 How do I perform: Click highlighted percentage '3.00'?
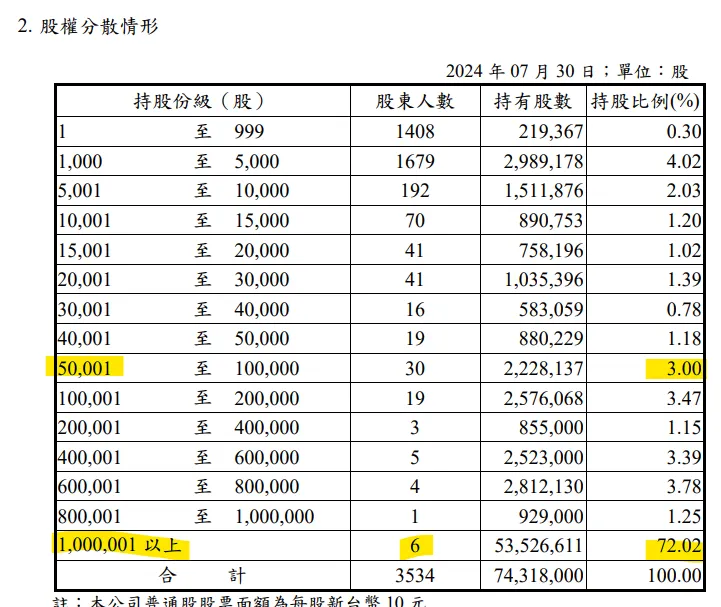[x=684, y=368]
